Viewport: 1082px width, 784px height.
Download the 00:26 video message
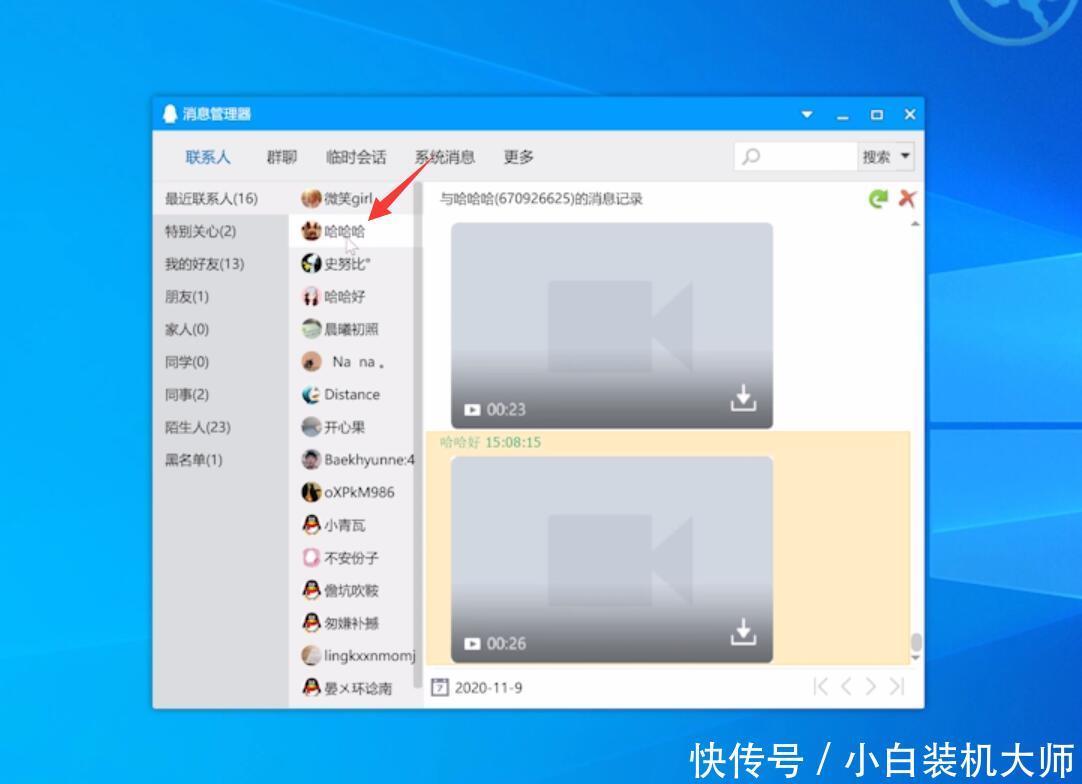click(744, 633)
